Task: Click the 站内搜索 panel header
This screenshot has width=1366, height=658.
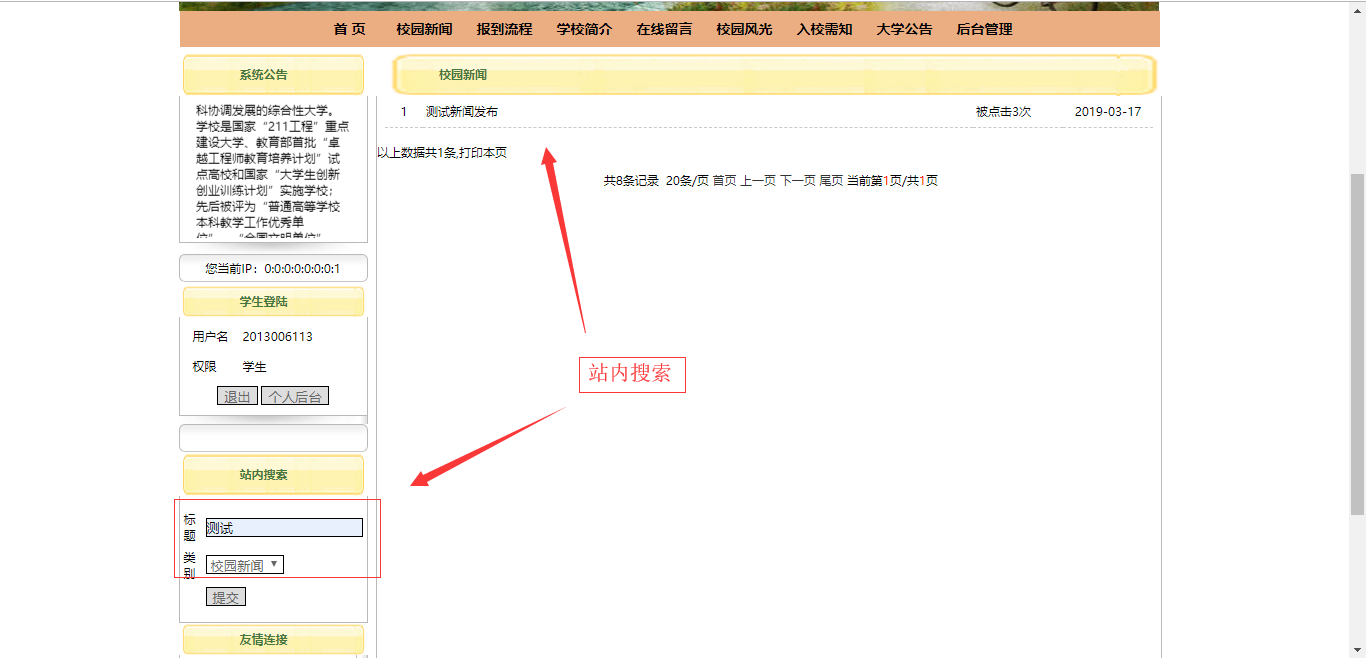Action: click(273, 475)
